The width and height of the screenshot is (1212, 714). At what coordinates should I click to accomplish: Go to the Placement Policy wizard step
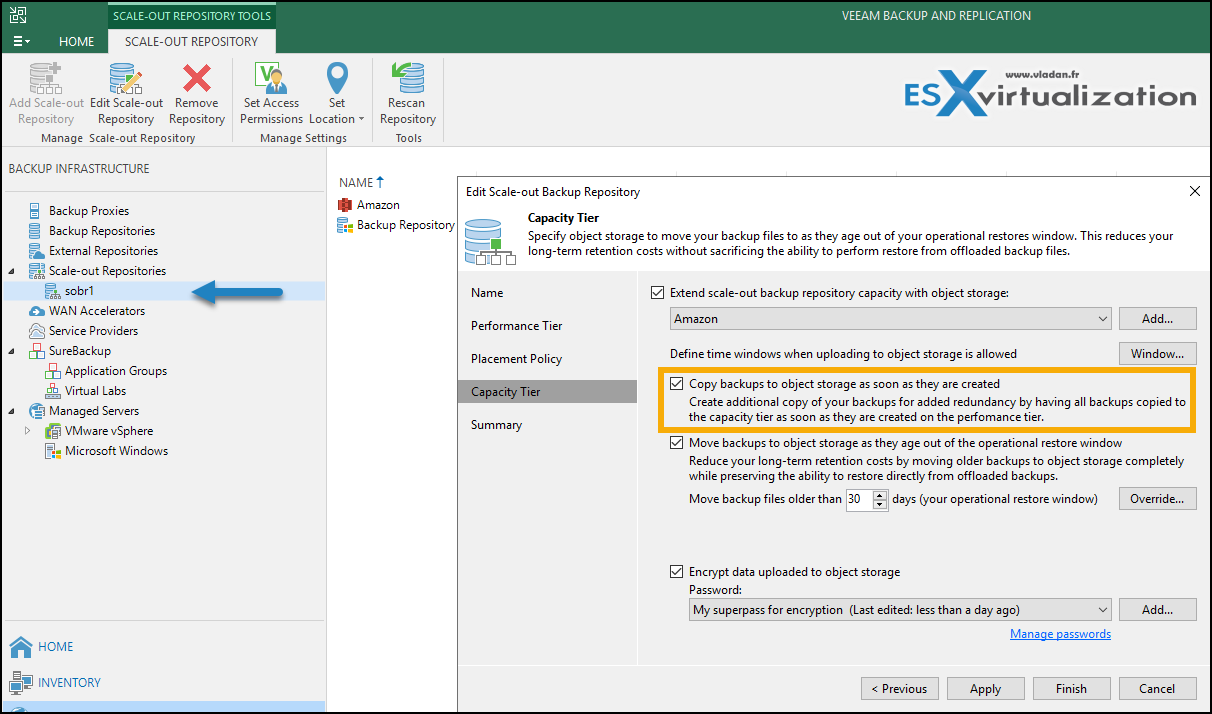547,359
